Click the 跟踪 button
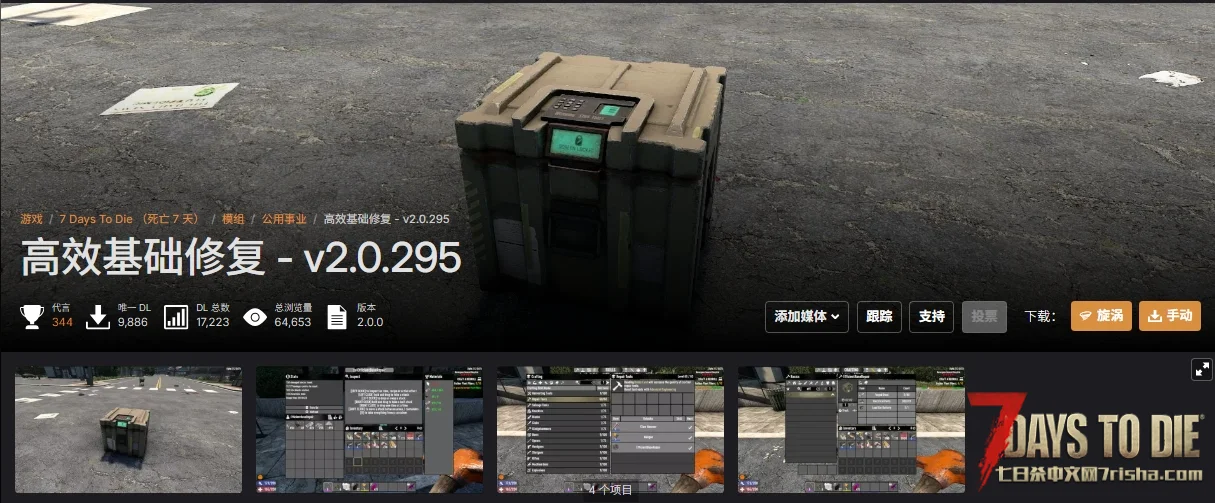 [x=880, y=316]
